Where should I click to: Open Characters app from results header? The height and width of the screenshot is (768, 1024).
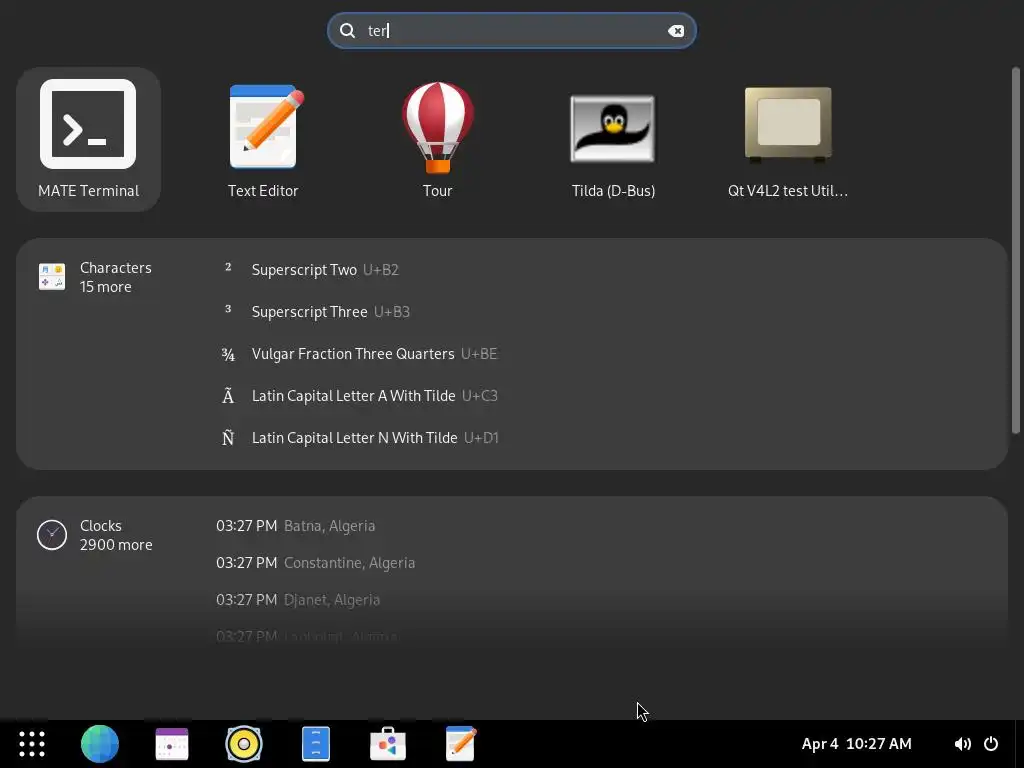(116, 268)
